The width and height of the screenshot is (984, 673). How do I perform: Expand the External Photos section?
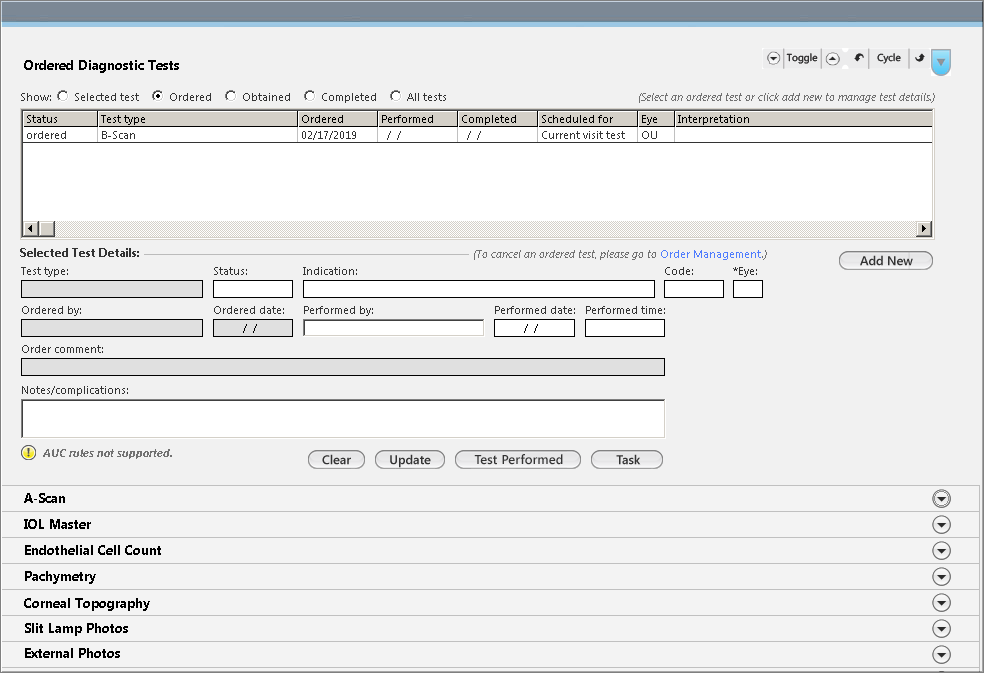coord(941,654)
